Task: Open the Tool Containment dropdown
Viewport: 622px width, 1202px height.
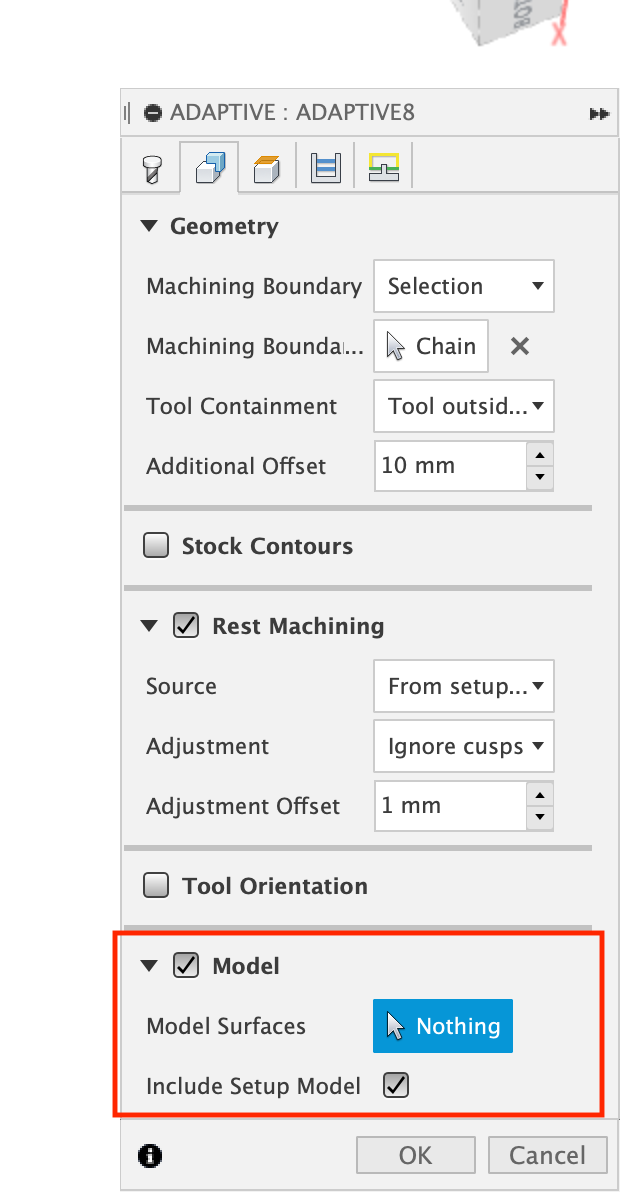Action: tap(464, 406)
